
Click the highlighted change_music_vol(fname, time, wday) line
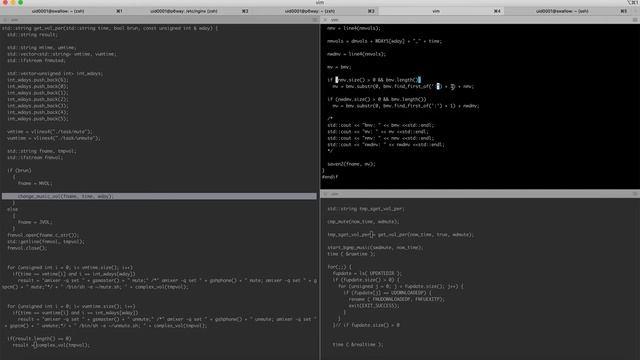(x=159, y=196)
